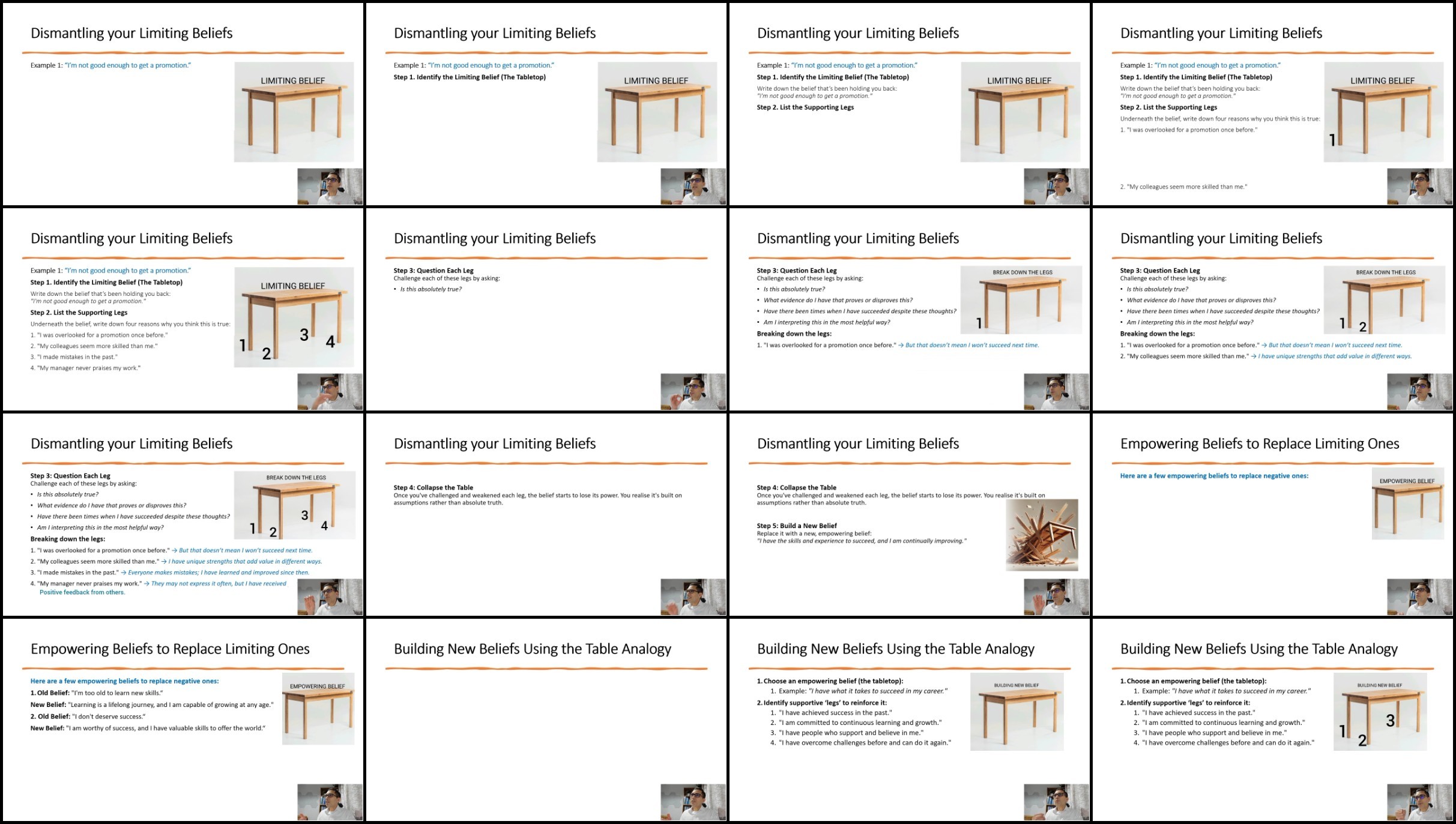Click "Everyone makes mistakes; I have learned and improved since then."
Screen dimensions: 1456x824
219,573
